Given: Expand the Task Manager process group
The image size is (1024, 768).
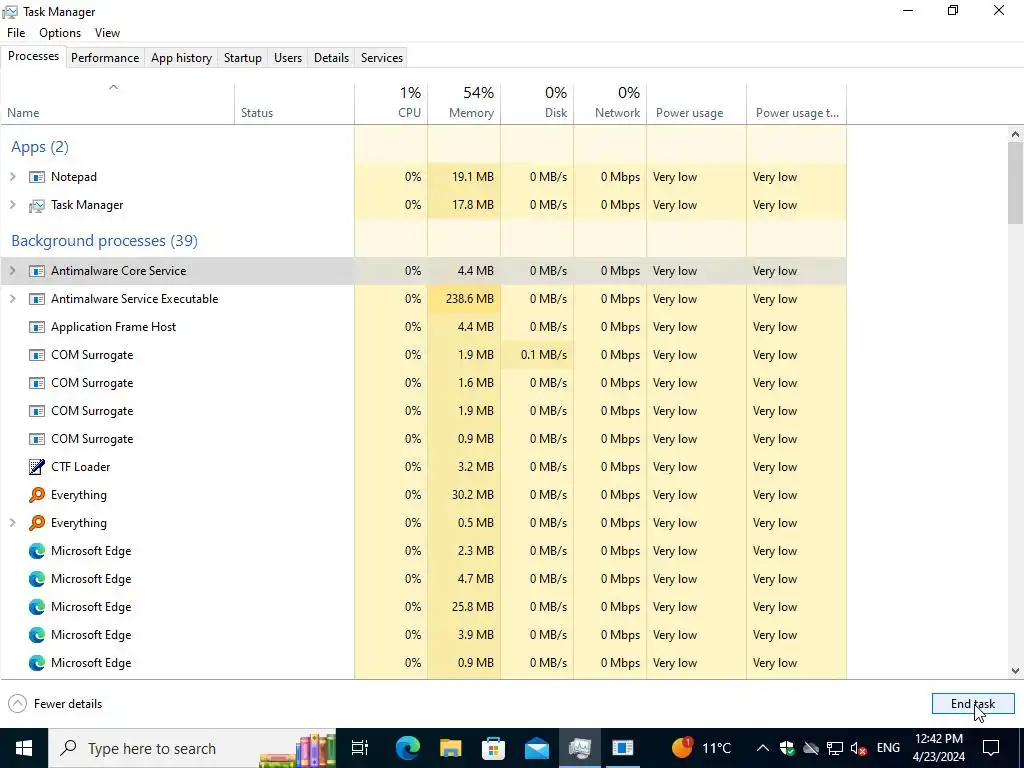Looking at the screenshot, I should (x=12, y=205).
